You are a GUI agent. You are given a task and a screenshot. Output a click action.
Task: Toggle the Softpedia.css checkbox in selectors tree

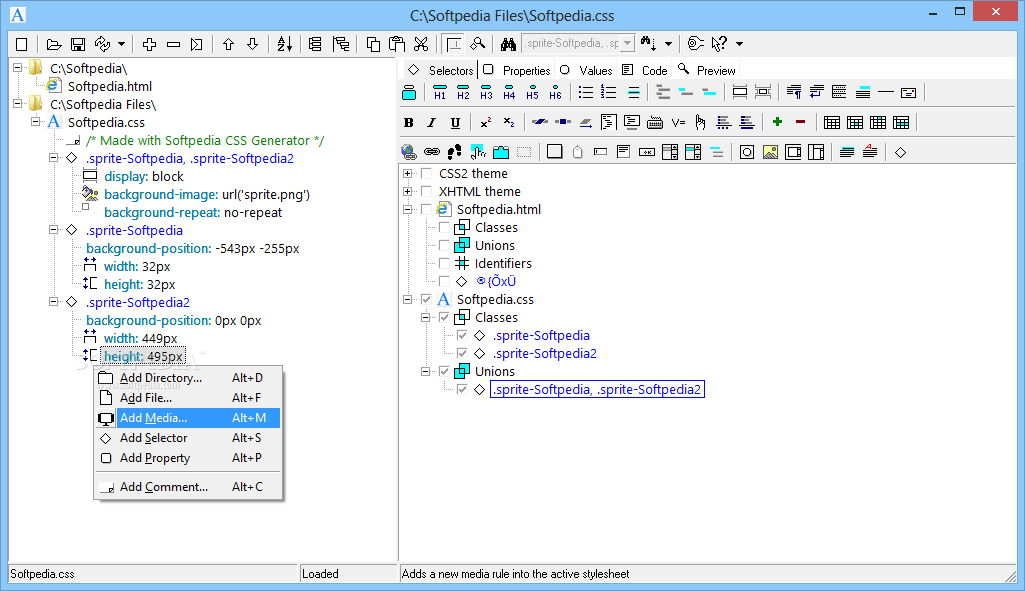426,299
